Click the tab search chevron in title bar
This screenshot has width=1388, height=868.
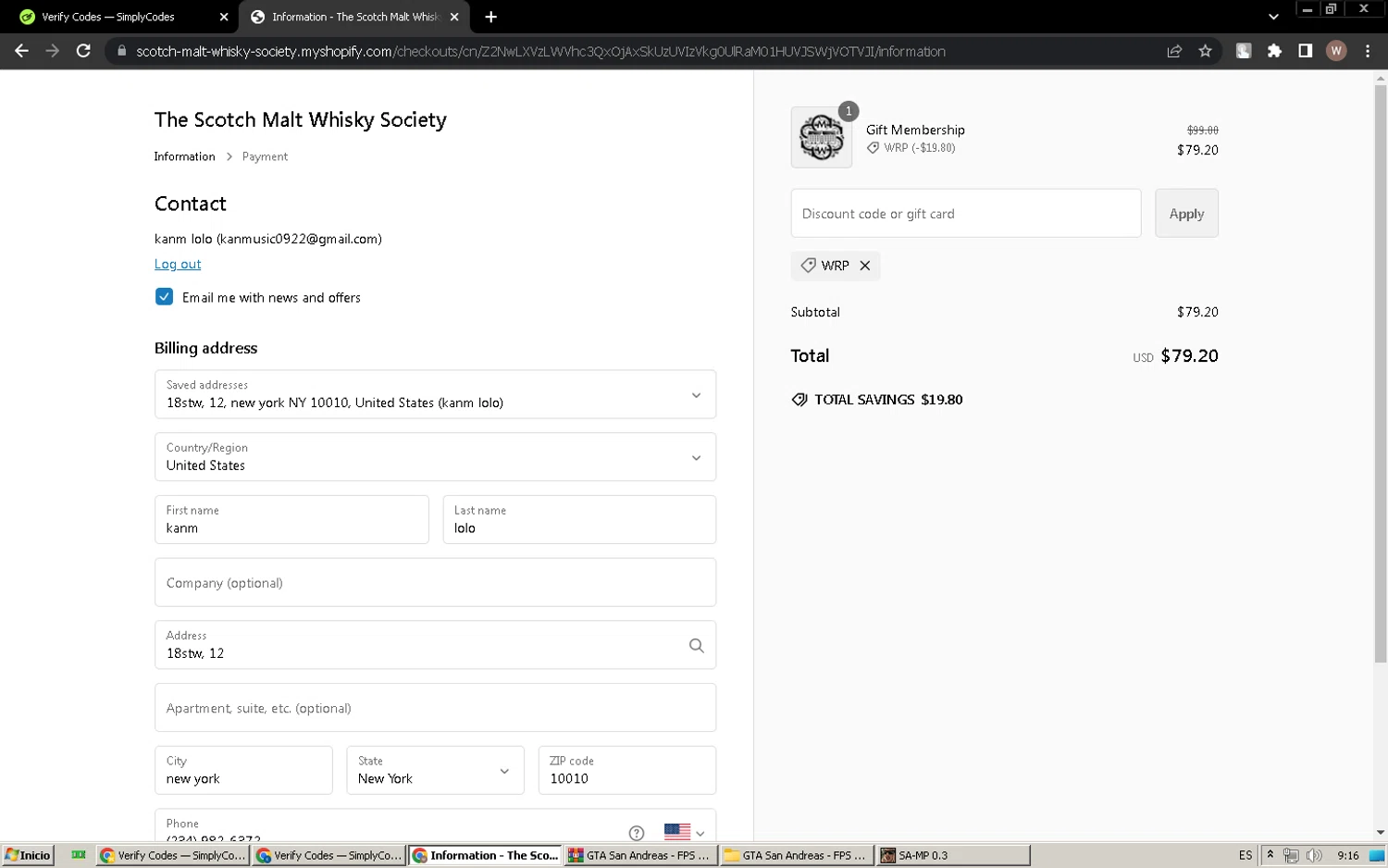pyautogui.click(x=1273, y=17)
